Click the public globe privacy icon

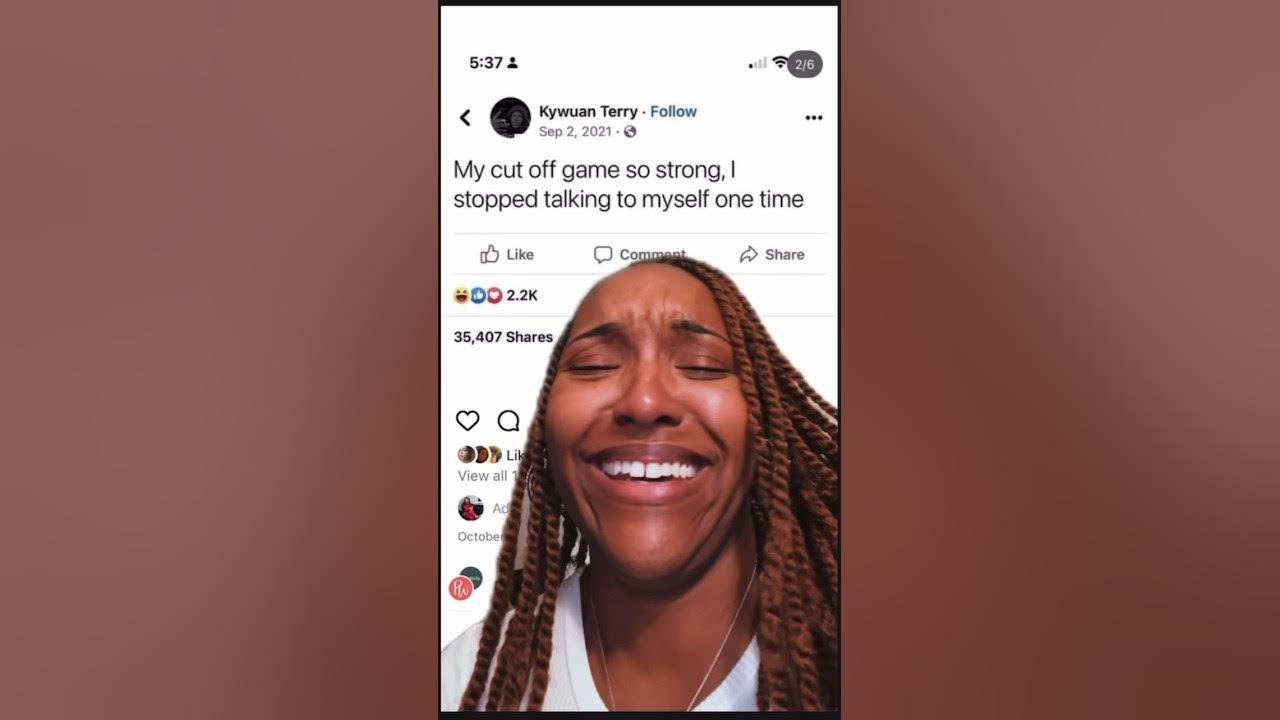[630, 132]
